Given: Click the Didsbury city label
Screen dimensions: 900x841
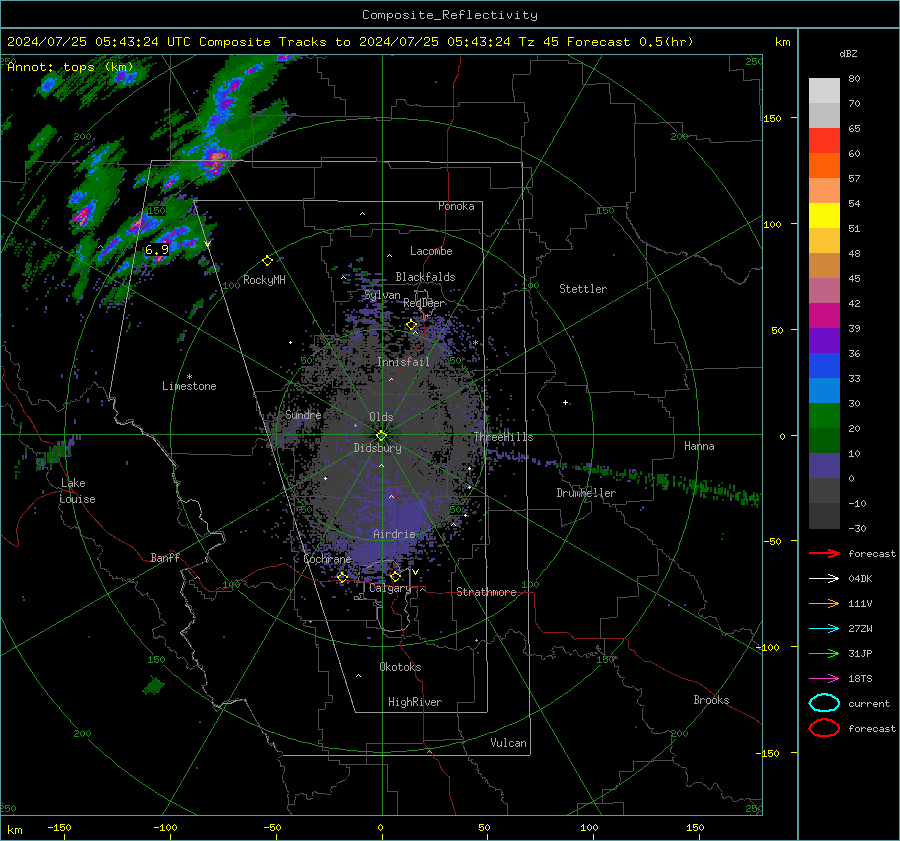Looking at the screenshot, I should (x=377, y=448).
